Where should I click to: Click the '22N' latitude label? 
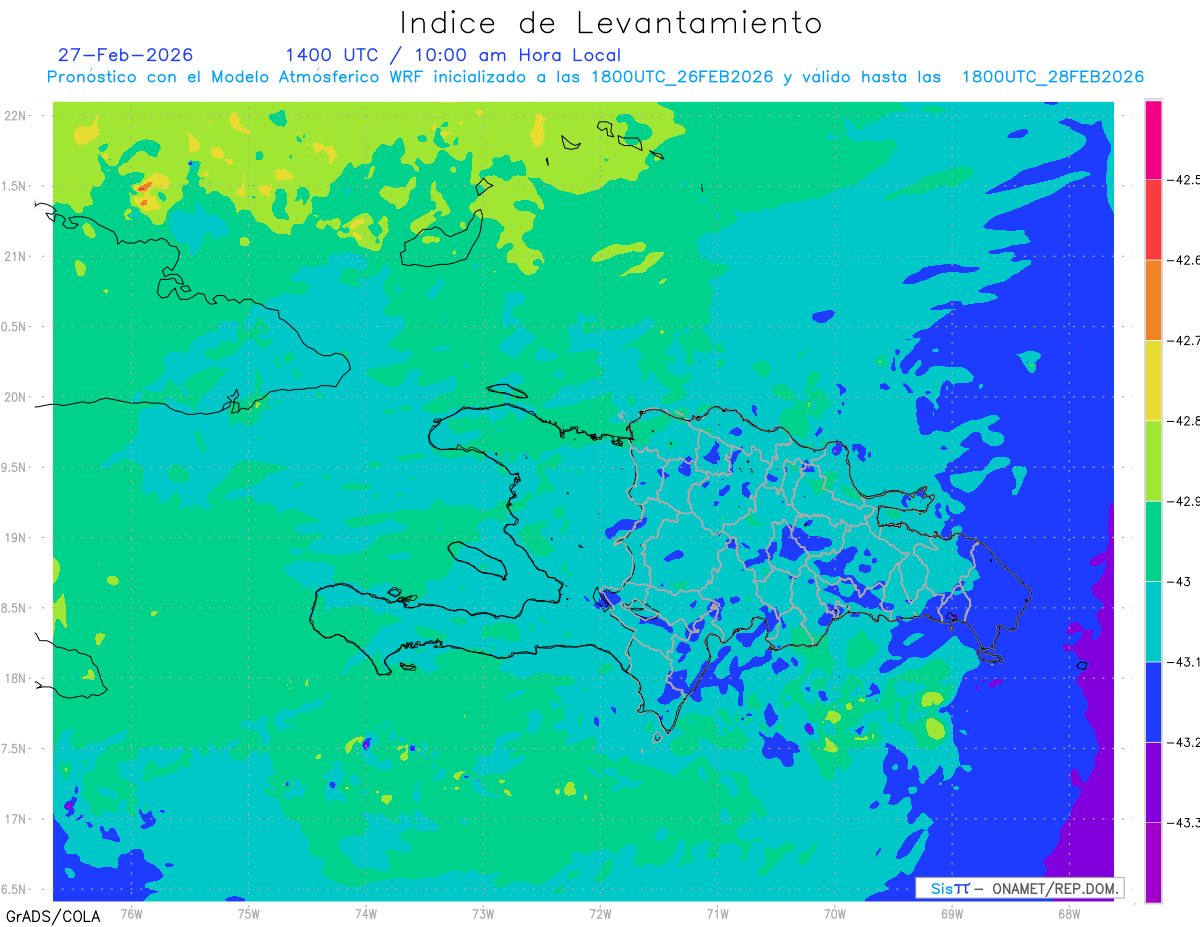click(15, 115)
